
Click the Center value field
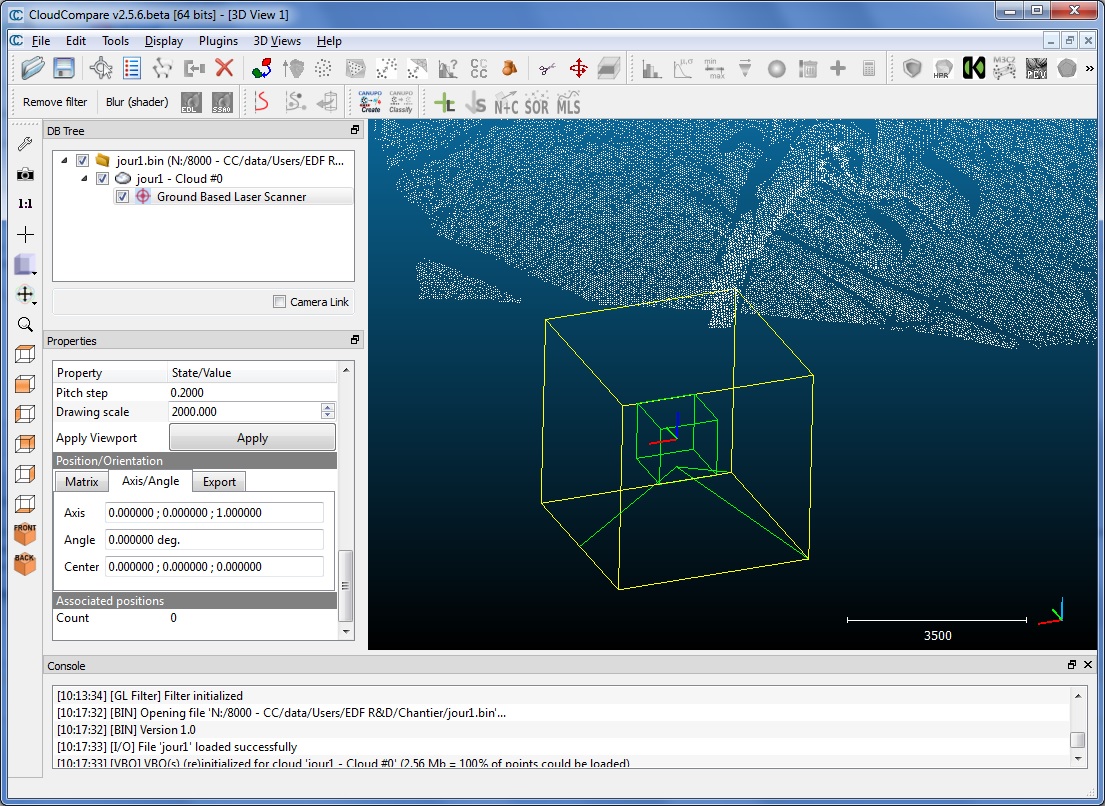pos(214,567)
